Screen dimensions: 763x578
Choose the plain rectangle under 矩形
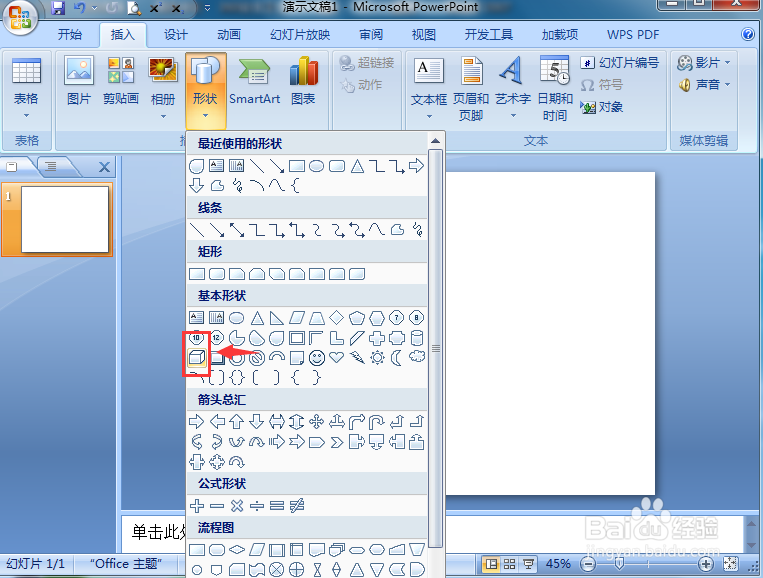pyautogui.click(x=197, y=274)
